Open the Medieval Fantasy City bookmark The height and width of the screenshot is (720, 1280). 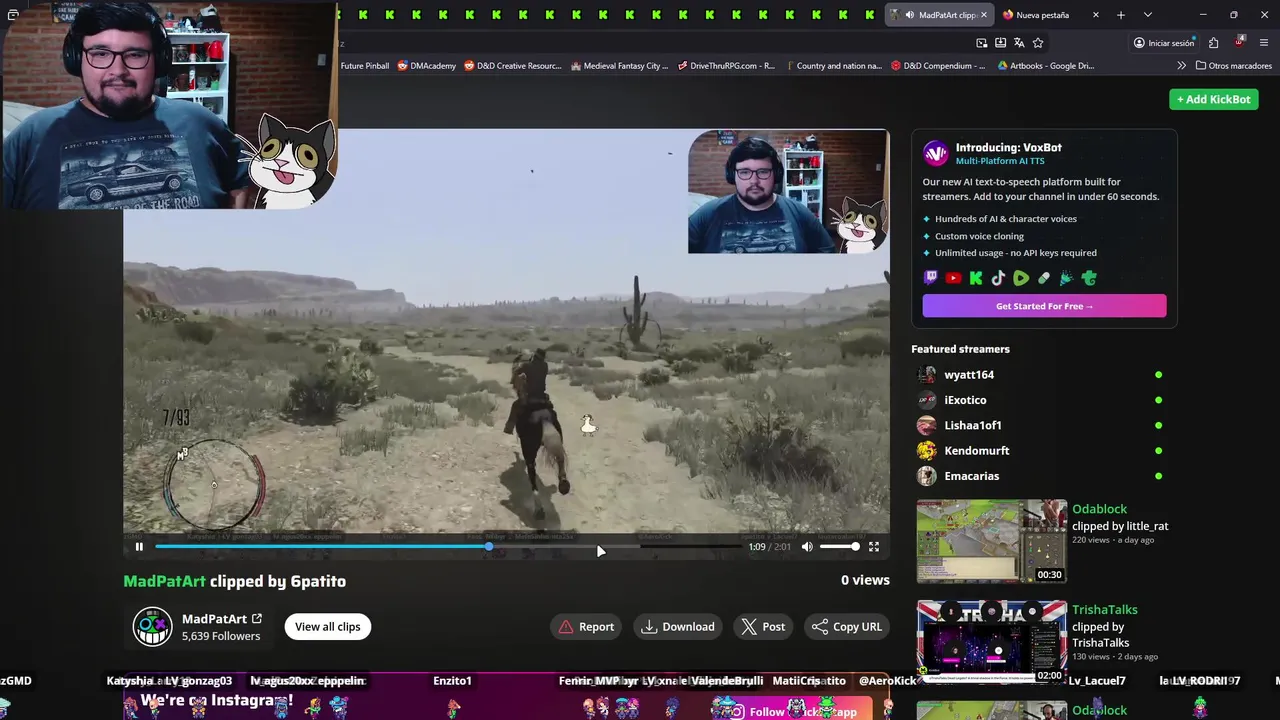tap(619, 66)
